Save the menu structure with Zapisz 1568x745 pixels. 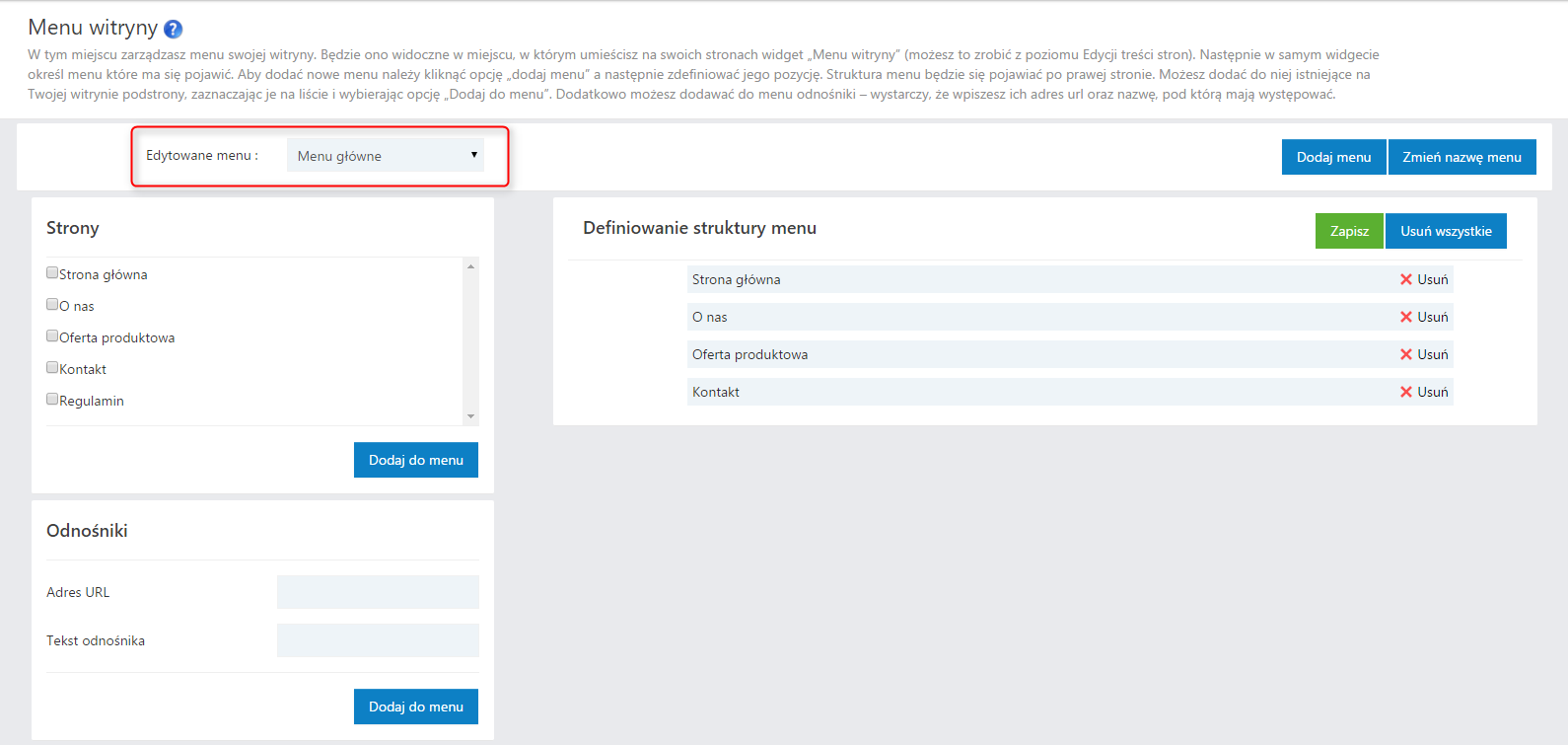[1349, 231]
